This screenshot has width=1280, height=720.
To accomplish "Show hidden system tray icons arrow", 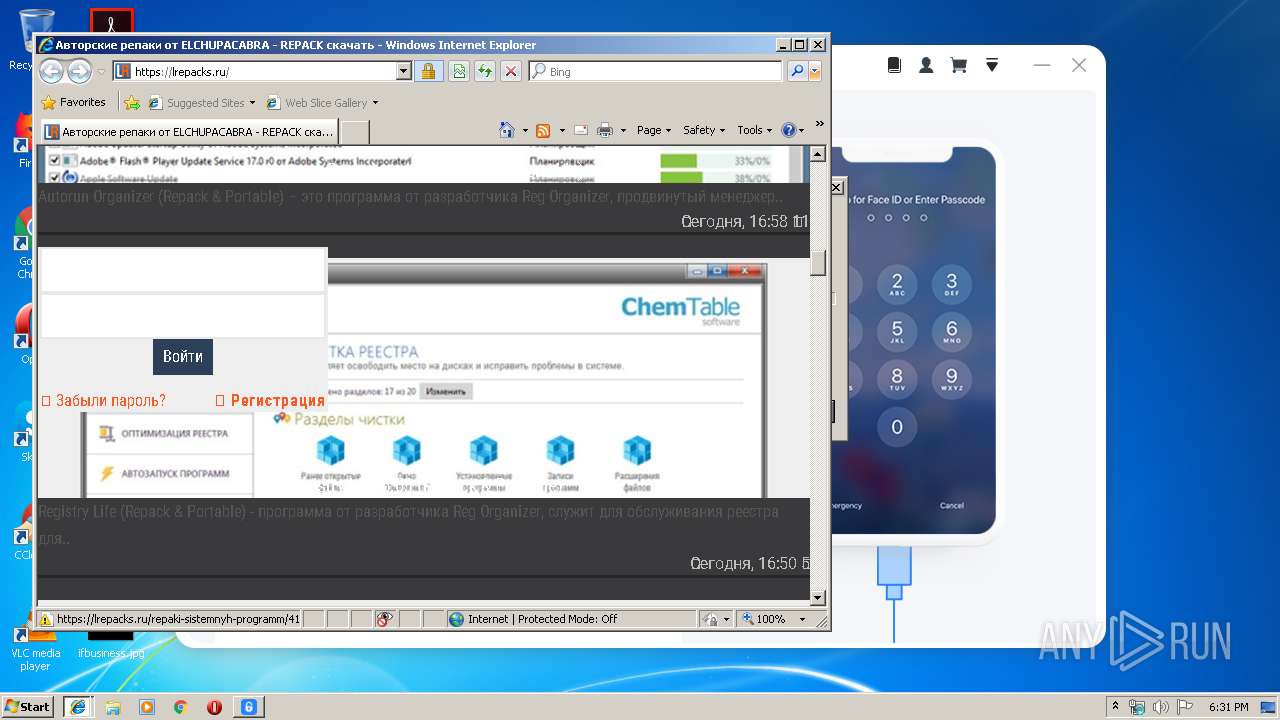I will (1115, 706).
